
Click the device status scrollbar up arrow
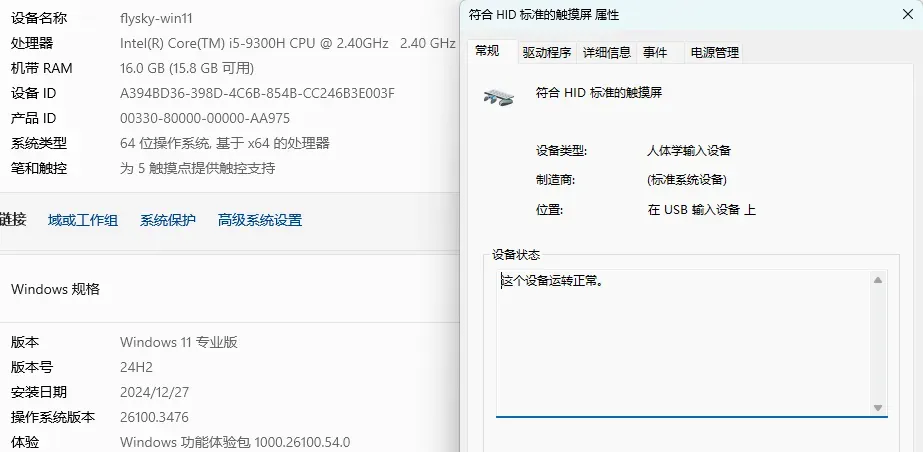878,280
